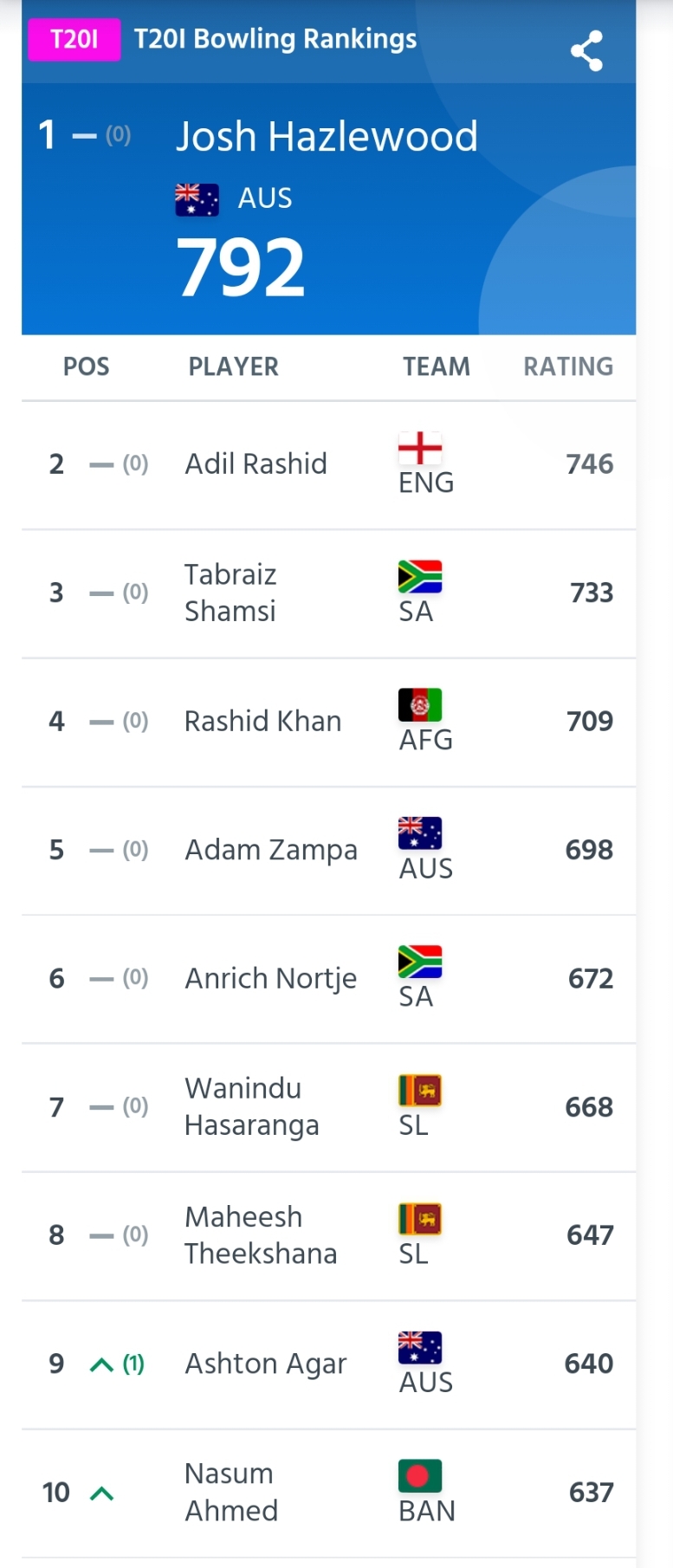673x1568 pixels.
Task: Click Australia flag in Adam Zampa row
Action: pos(420,833)
